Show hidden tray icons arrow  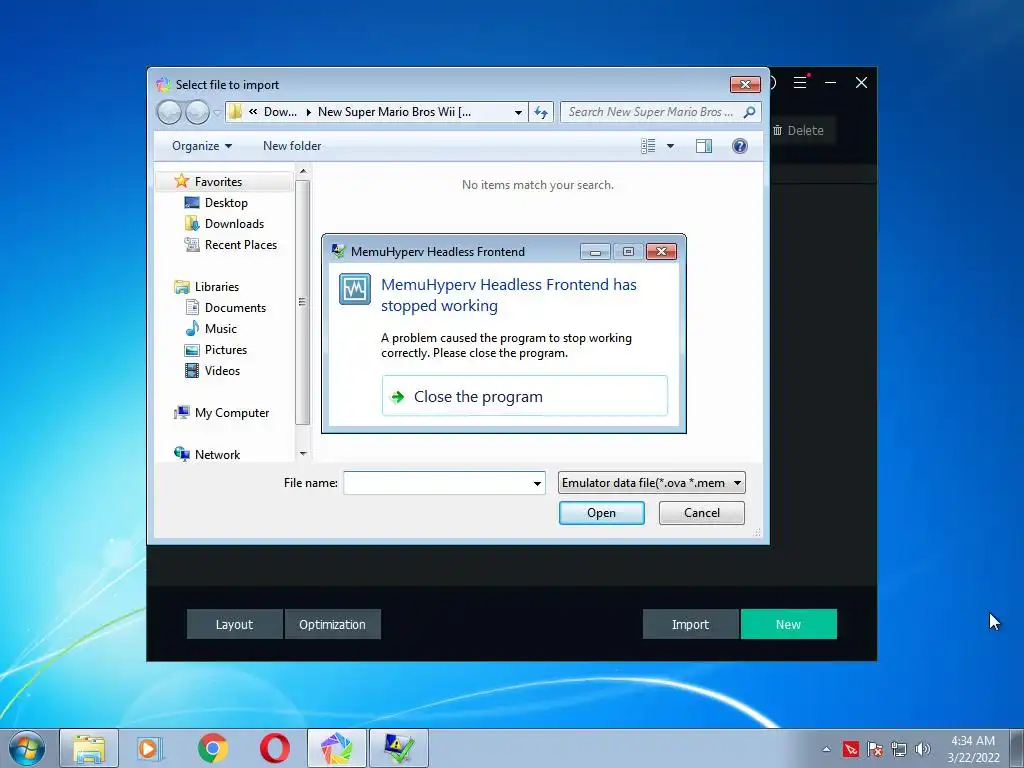pyautogui.click(x=826, y=749)
